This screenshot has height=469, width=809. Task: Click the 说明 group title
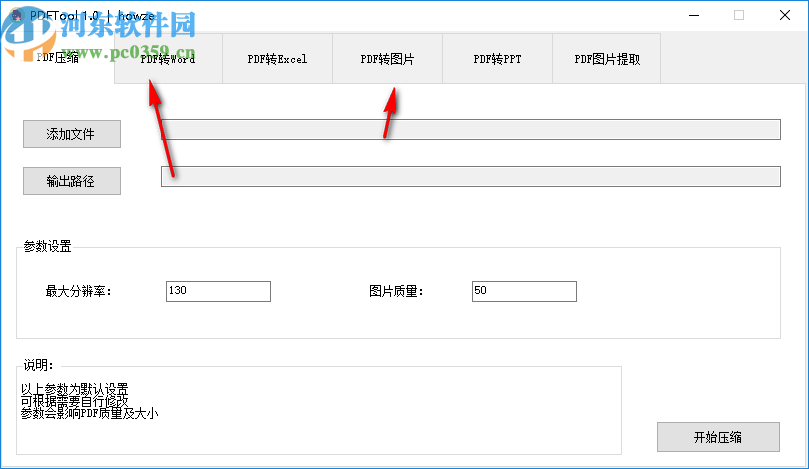coord(39,365)
